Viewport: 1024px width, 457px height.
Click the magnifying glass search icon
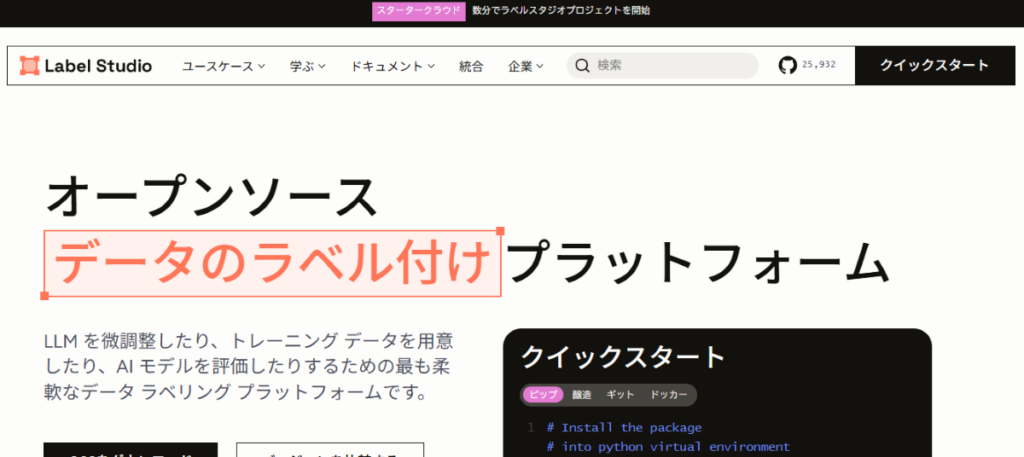[x=581, y=66]
